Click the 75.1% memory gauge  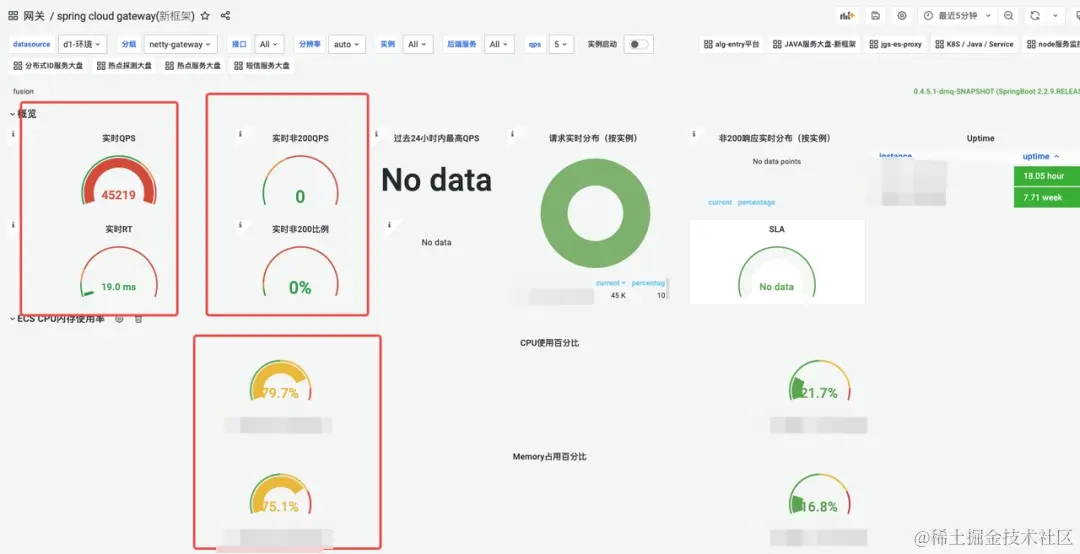coord(280,496)
